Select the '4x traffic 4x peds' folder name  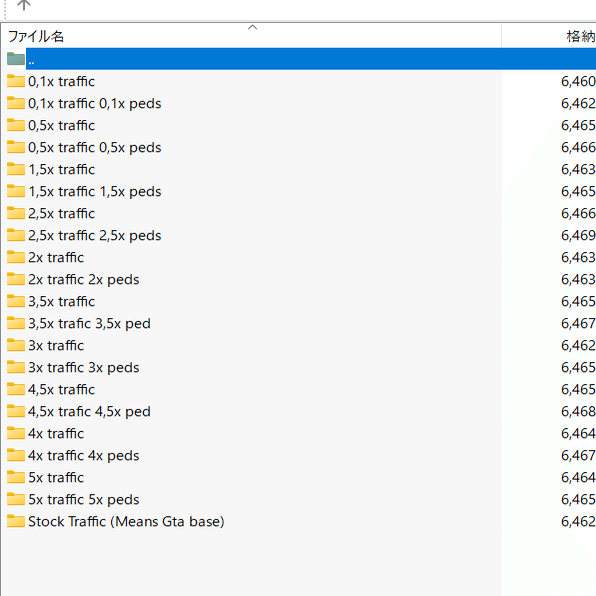pos(84,455)
